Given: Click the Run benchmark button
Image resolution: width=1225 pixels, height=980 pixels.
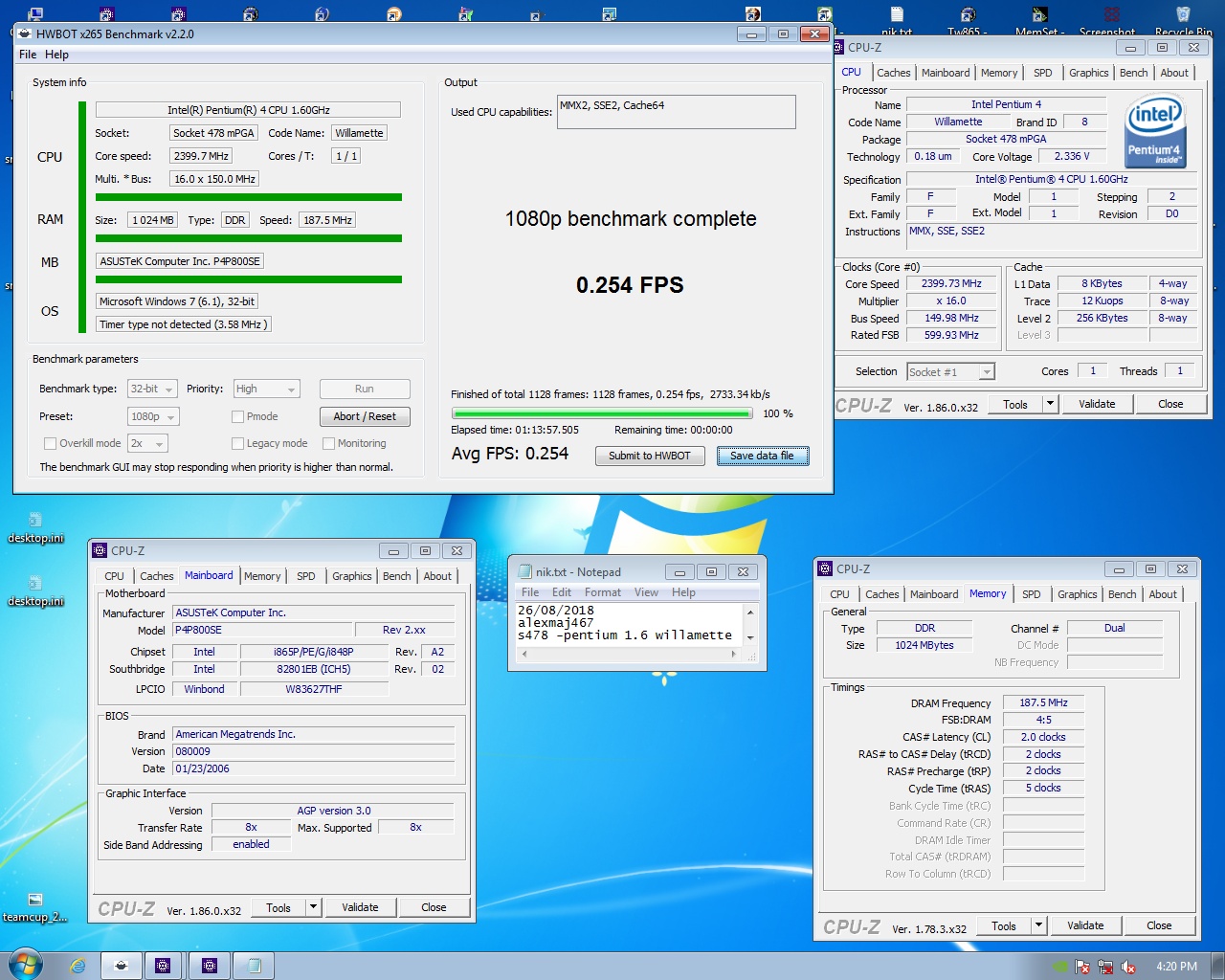Looking at the screenshot, I should click(365, 389).
